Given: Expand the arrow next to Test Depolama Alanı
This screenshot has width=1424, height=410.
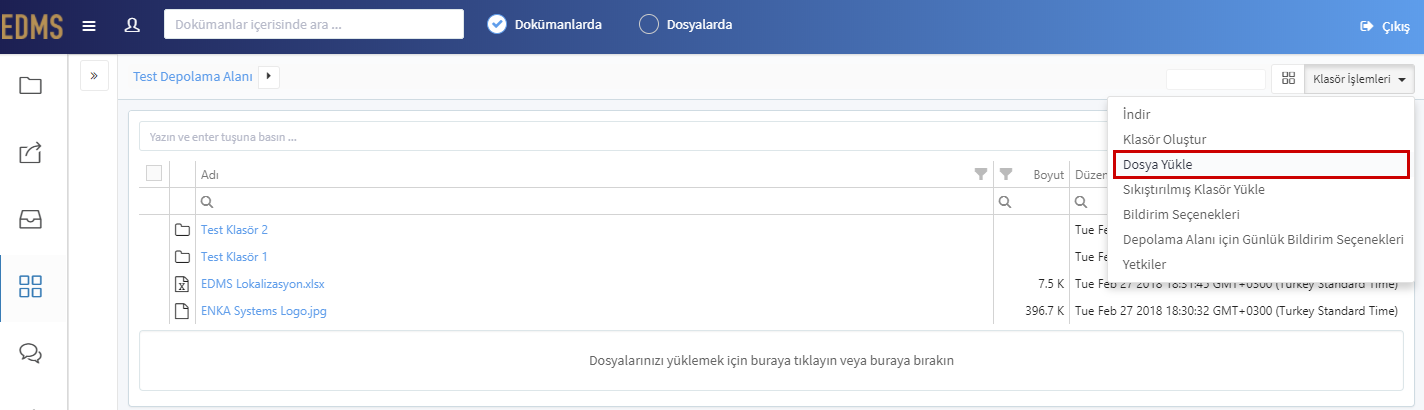Looking at the screenshot, I should point(269,75).
